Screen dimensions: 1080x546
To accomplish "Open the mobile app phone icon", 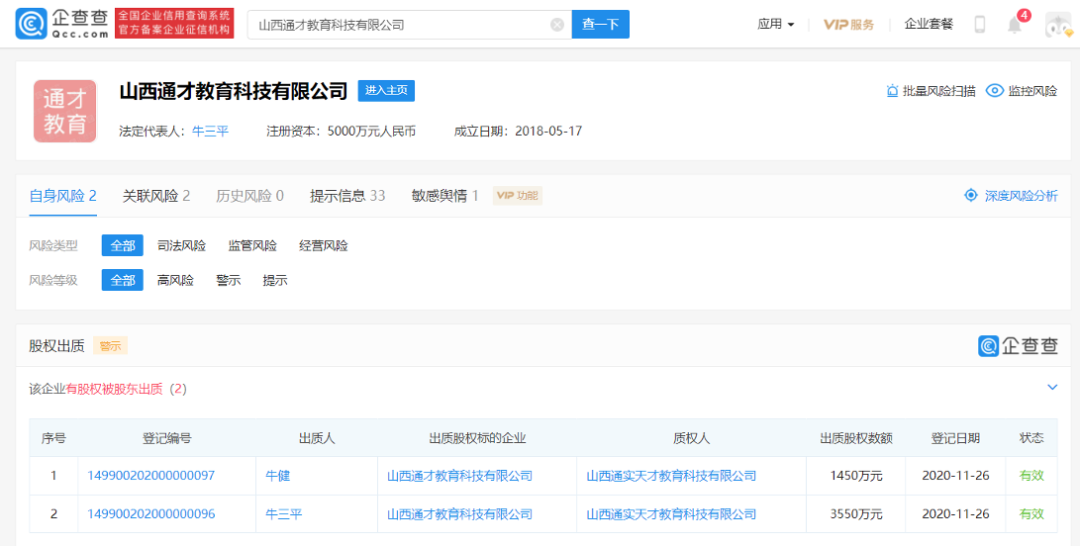I will point(980,25).
